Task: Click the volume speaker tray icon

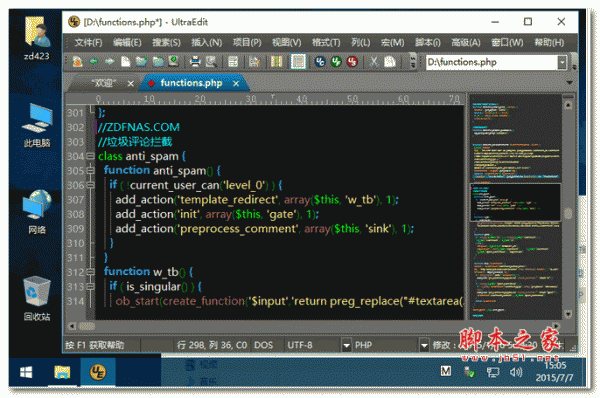Action: click(515, 372)
